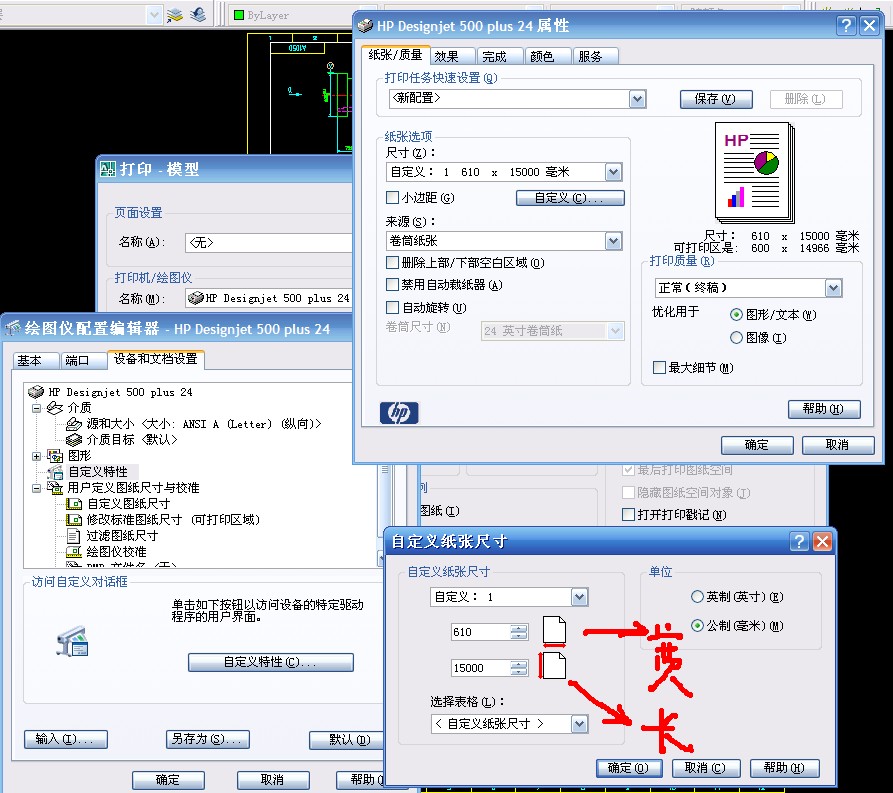Toggle 最大细节 checkbox
Screen dimensions: 893x793
pos(659,367)
